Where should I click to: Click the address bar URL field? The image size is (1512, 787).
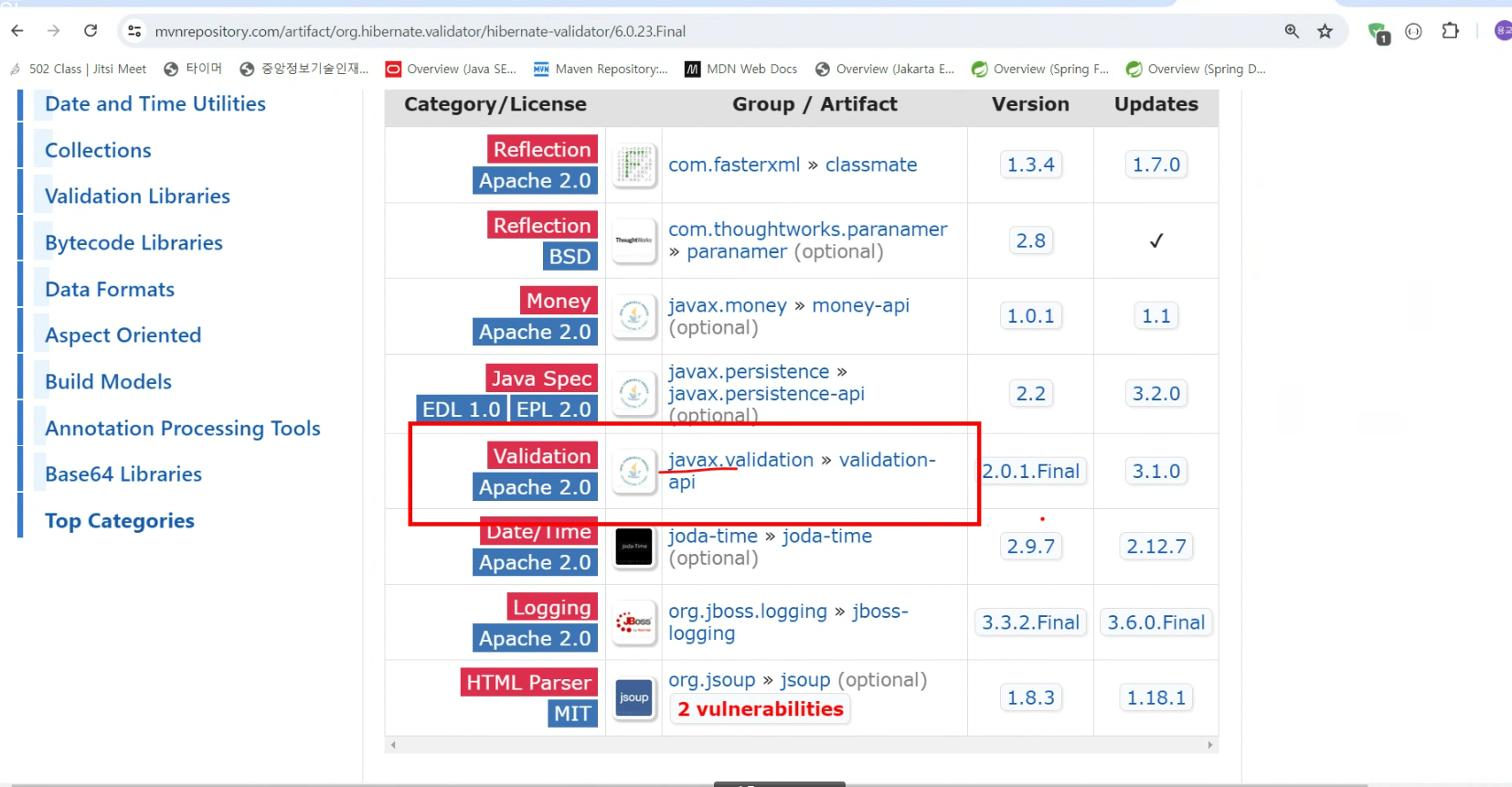coord(704,31)
